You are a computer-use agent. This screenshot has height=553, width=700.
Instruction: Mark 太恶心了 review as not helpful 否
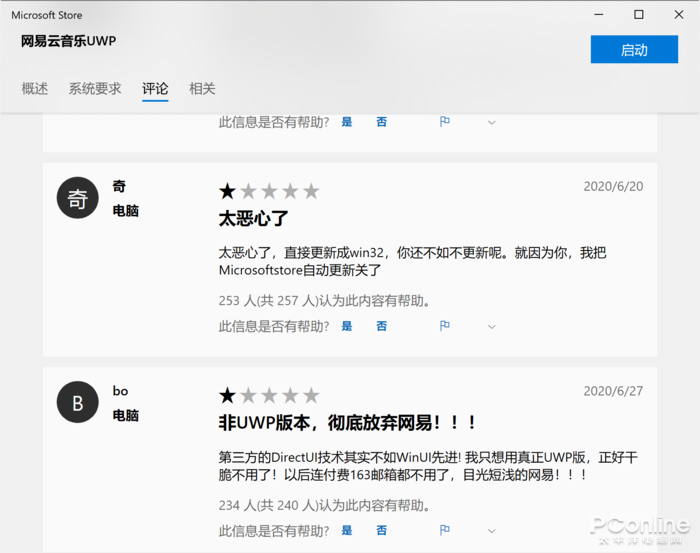[x=382, y=326]
